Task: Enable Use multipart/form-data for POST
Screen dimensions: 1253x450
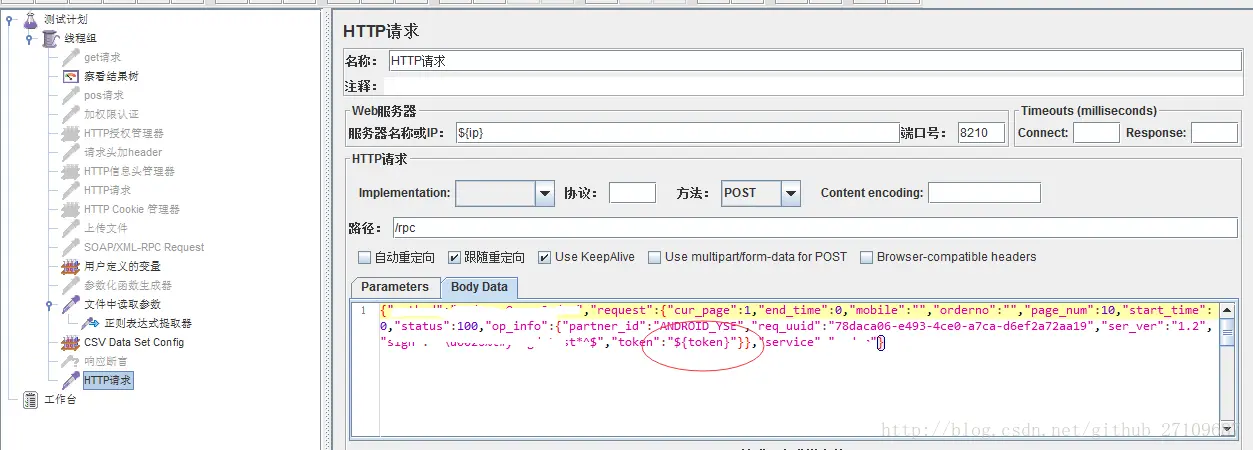Action: (655, 257)
